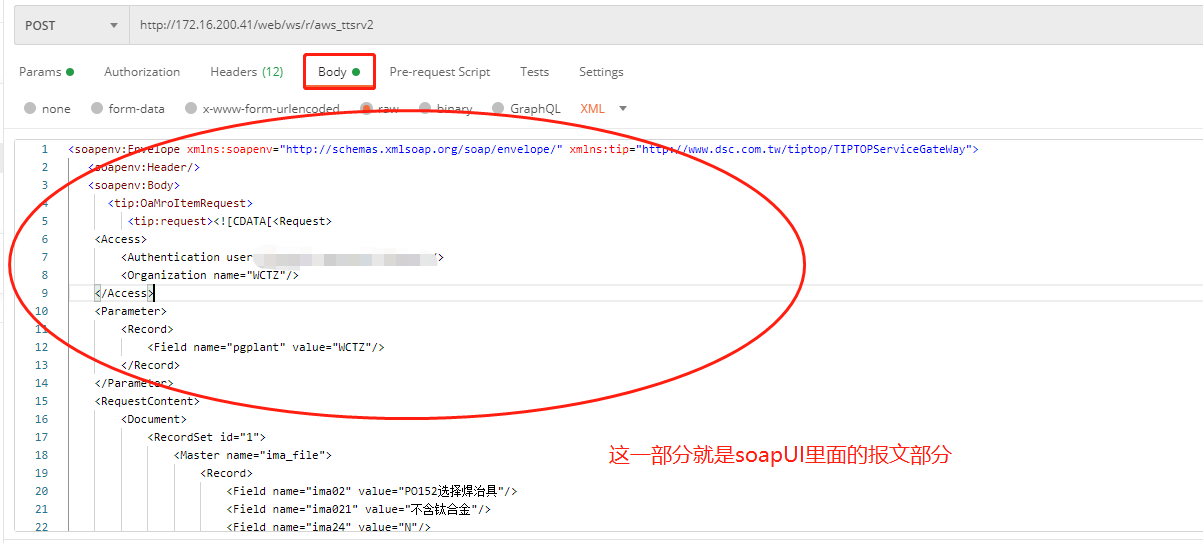
Task: Click the tip:request CDATA line
Action: (230, 221)
